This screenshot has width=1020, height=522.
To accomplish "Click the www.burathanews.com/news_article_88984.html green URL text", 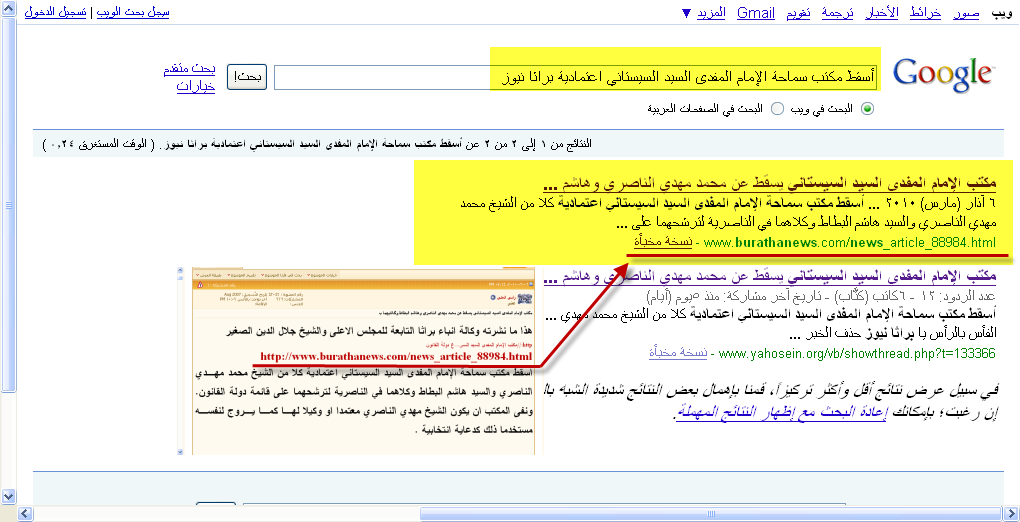I will point(850,243).
